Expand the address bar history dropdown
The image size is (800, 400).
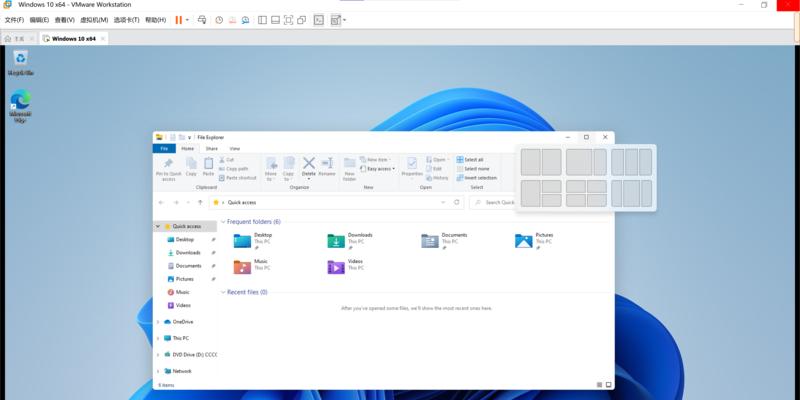tap(443, 203)
